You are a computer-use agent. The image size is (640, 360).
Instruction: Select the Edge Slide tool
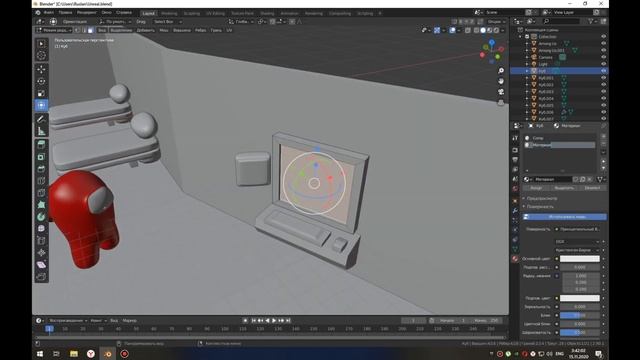(x=41, y=241)
